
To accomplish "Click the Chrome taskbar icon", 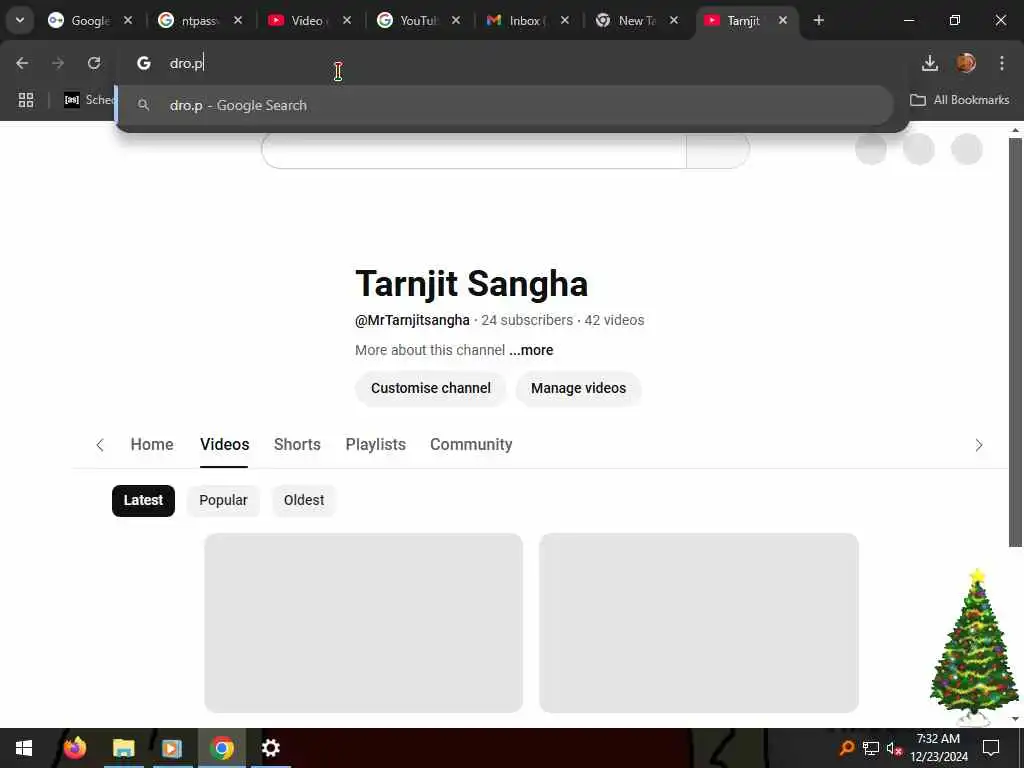I will [222, 748].
